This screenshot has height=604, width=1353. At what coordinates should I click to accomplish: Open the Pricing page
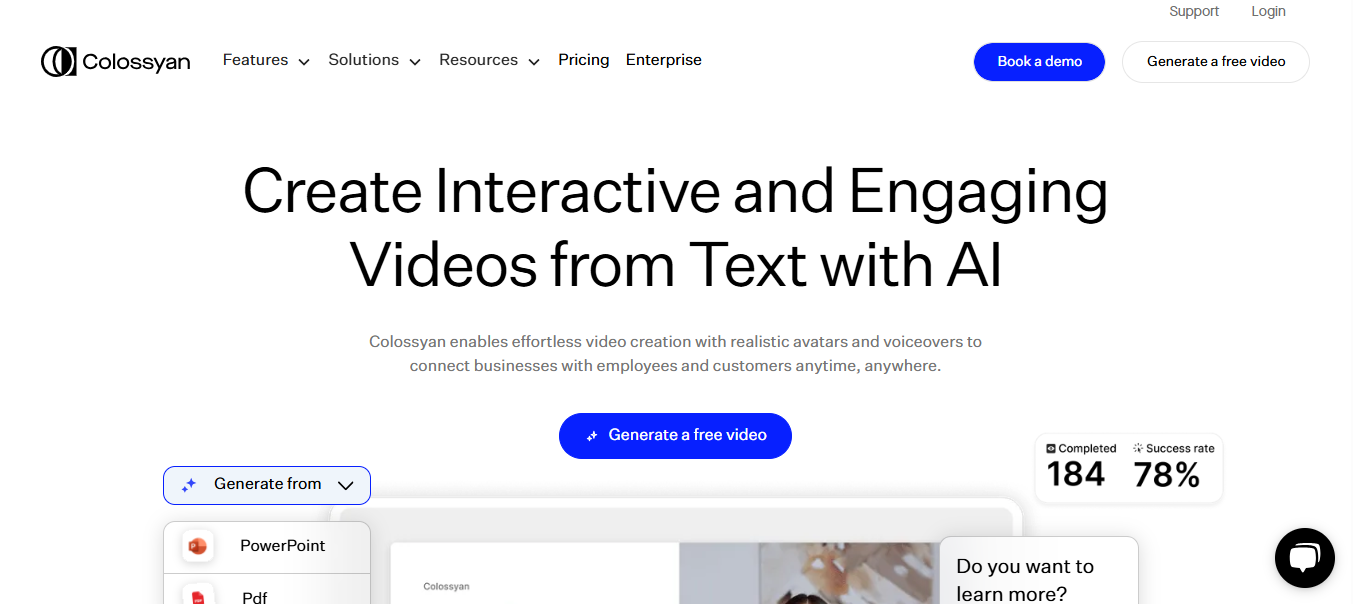(584, 60)
